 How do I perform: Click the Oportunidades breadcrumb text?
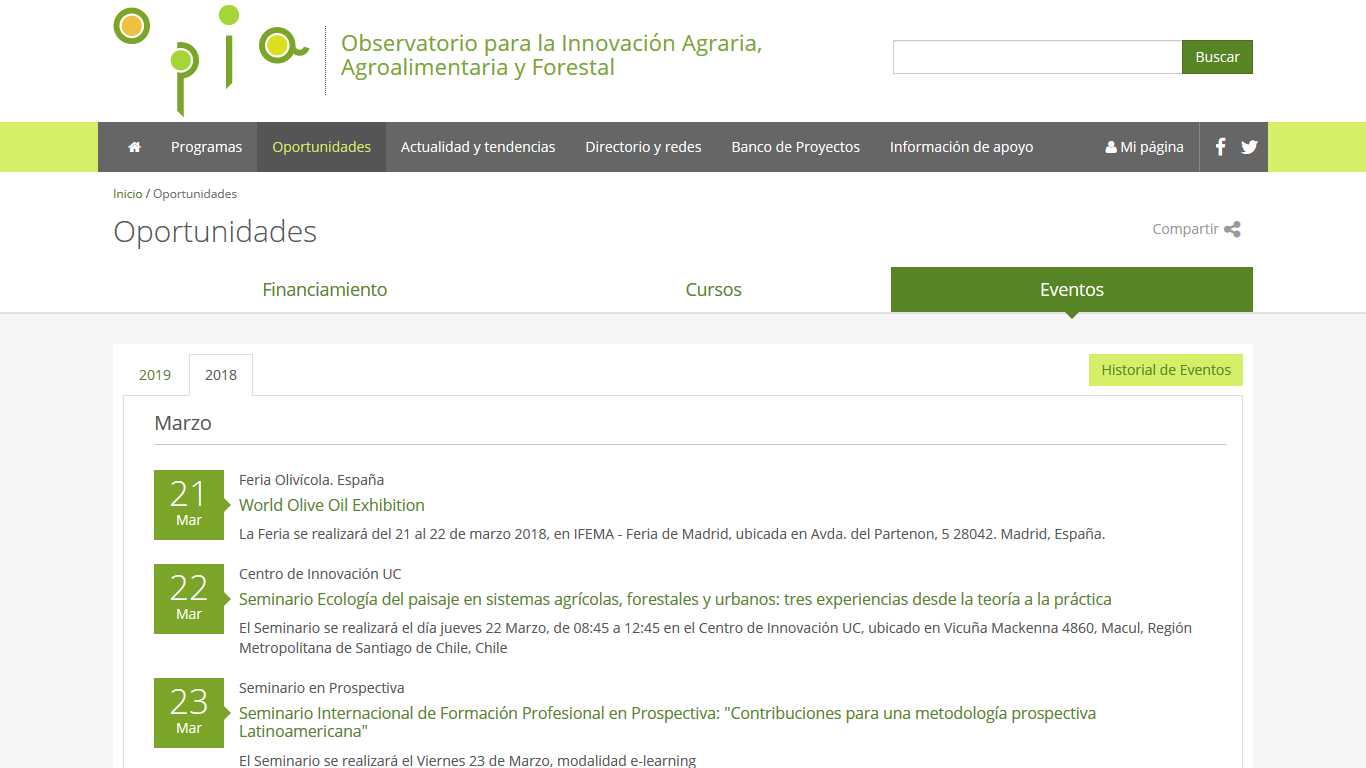click(195, 194)
